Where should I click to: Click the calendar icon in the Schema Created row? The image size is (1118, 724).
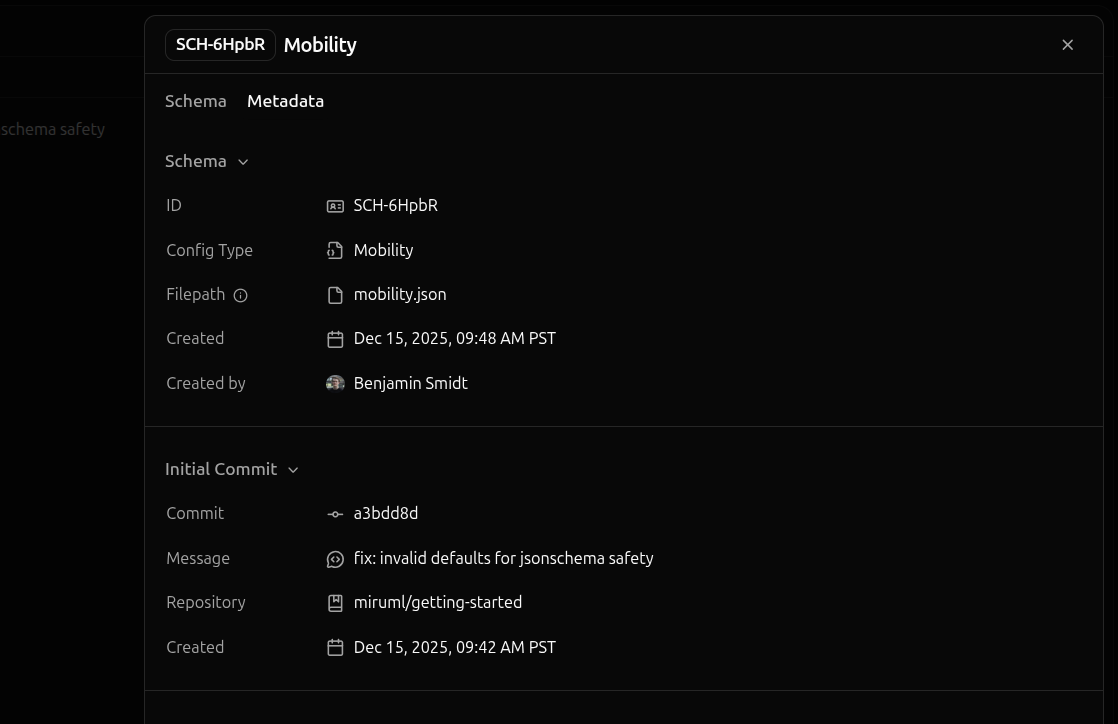[x=335, y=339]
